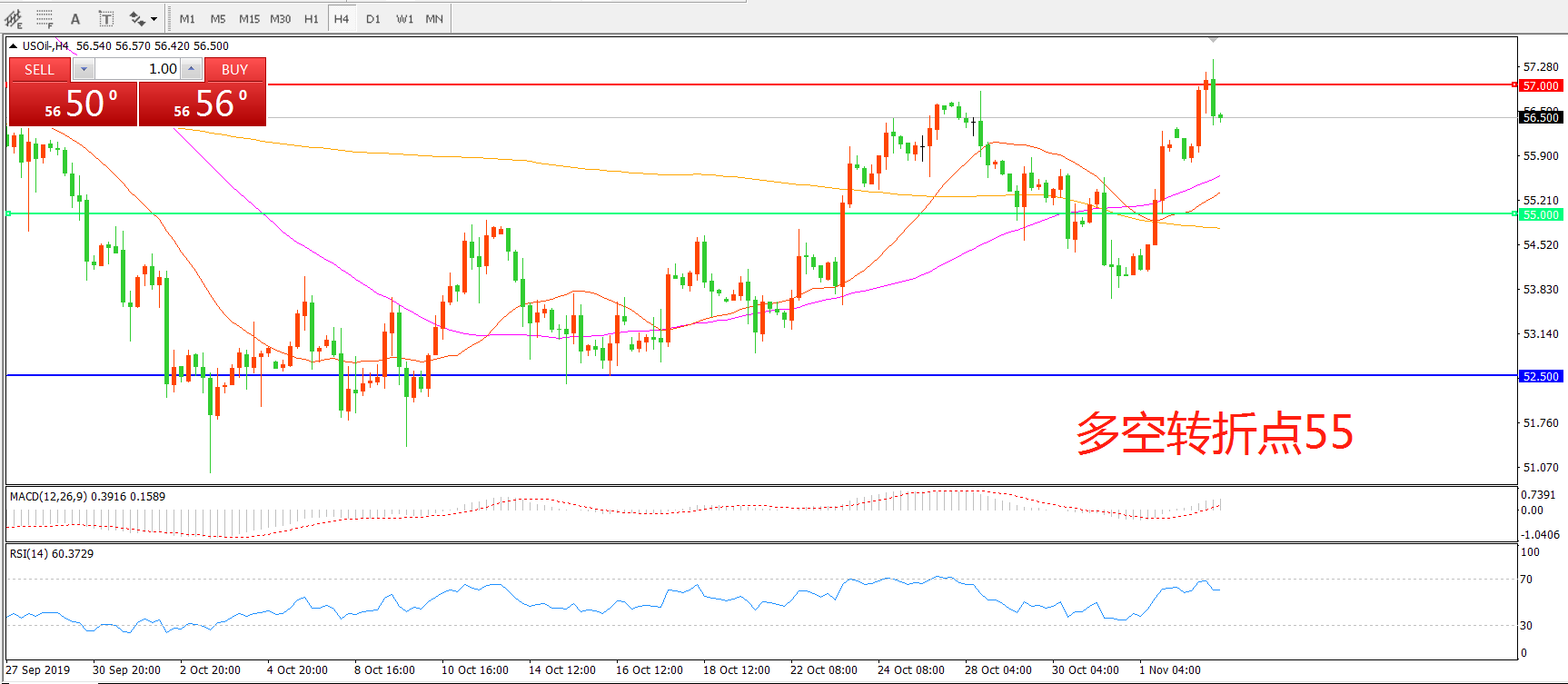Screen dimensions: 1568x684
Task: Select the text label tool
Action: click(x=106, y=18)
